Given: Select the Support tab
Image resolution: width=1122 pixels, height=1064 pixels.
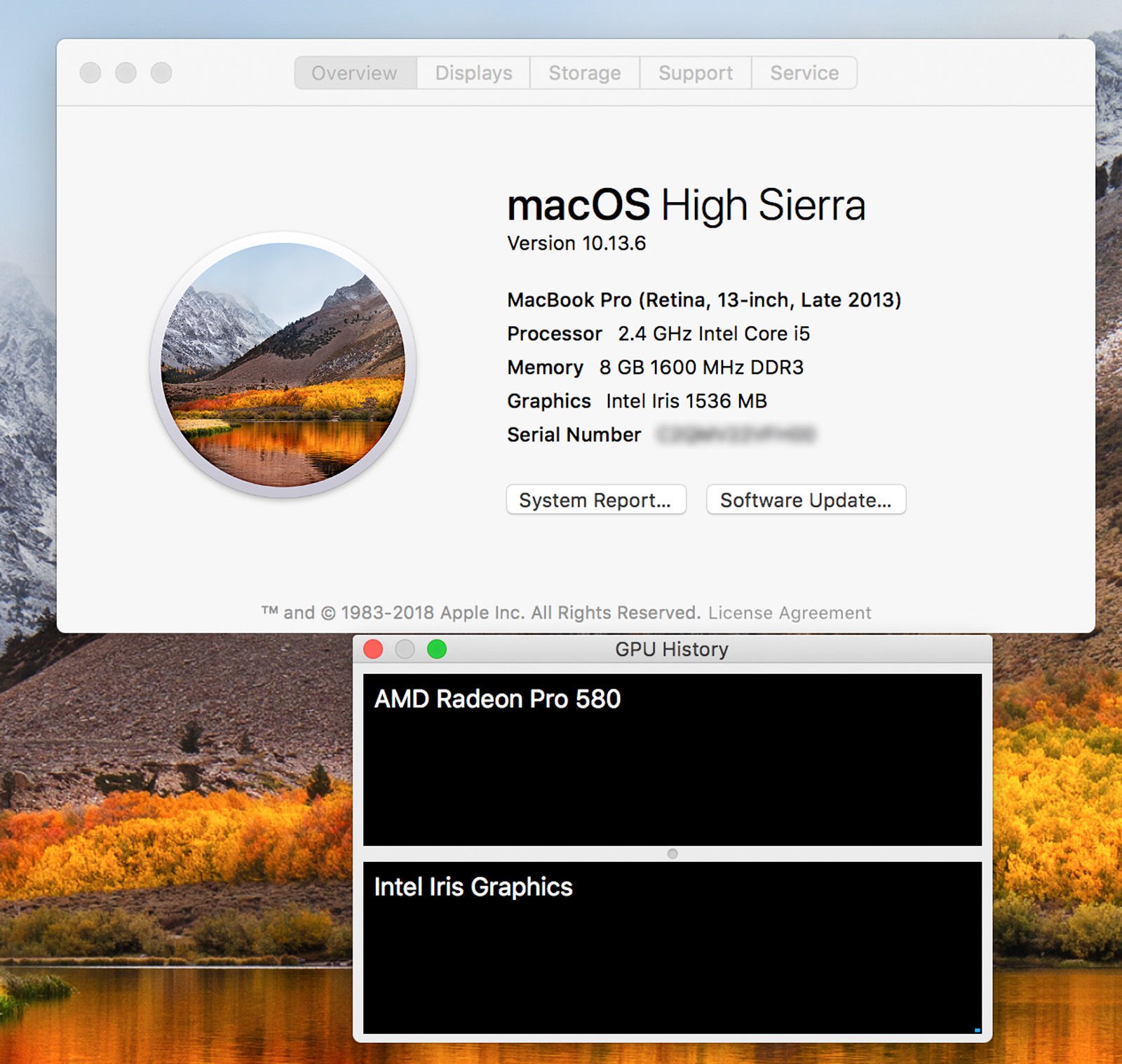Looking at the screenshot, I should pos(695,72).
